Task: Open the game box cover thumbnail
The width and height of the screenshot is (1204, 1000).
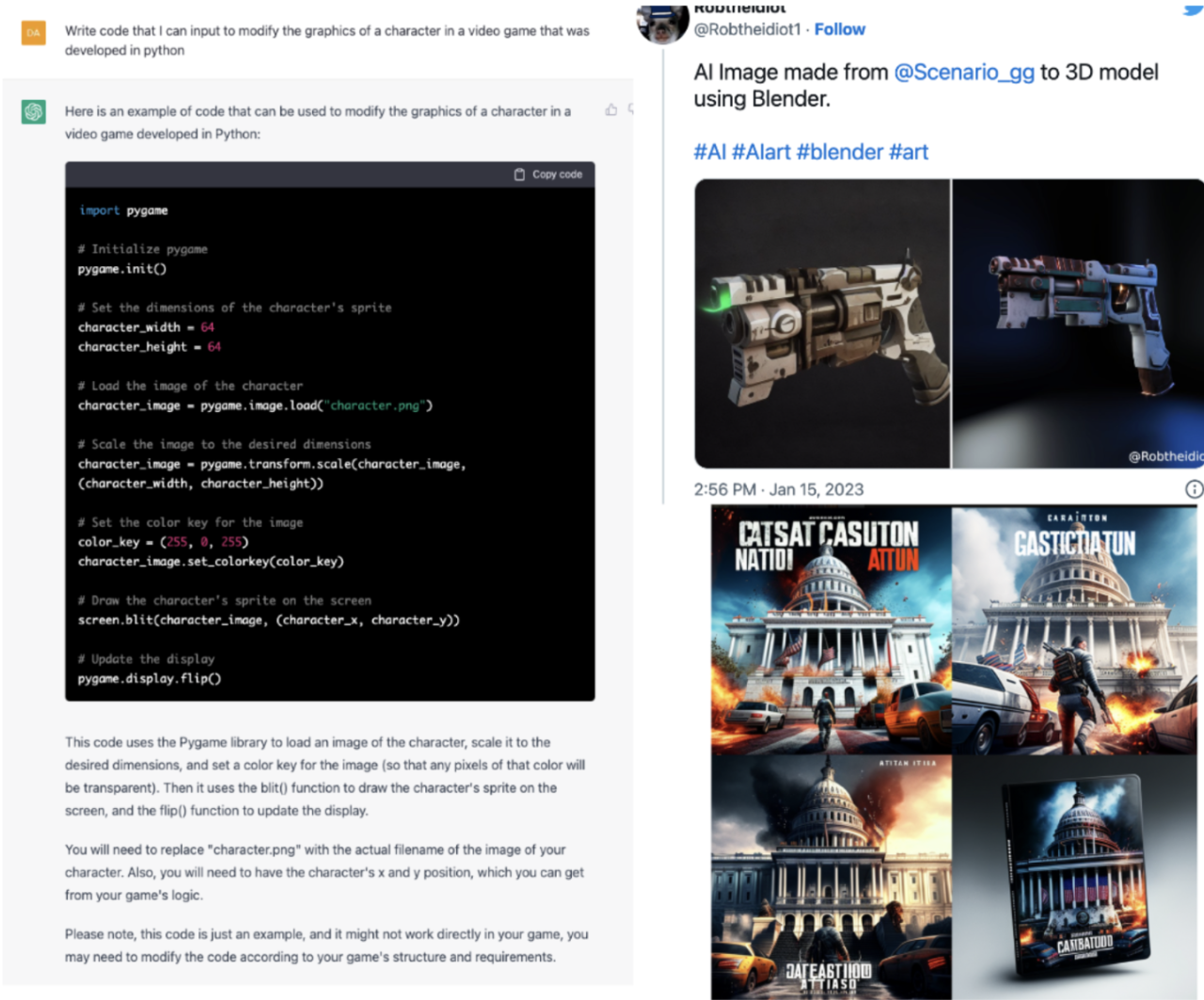Action: point(1074,877)
